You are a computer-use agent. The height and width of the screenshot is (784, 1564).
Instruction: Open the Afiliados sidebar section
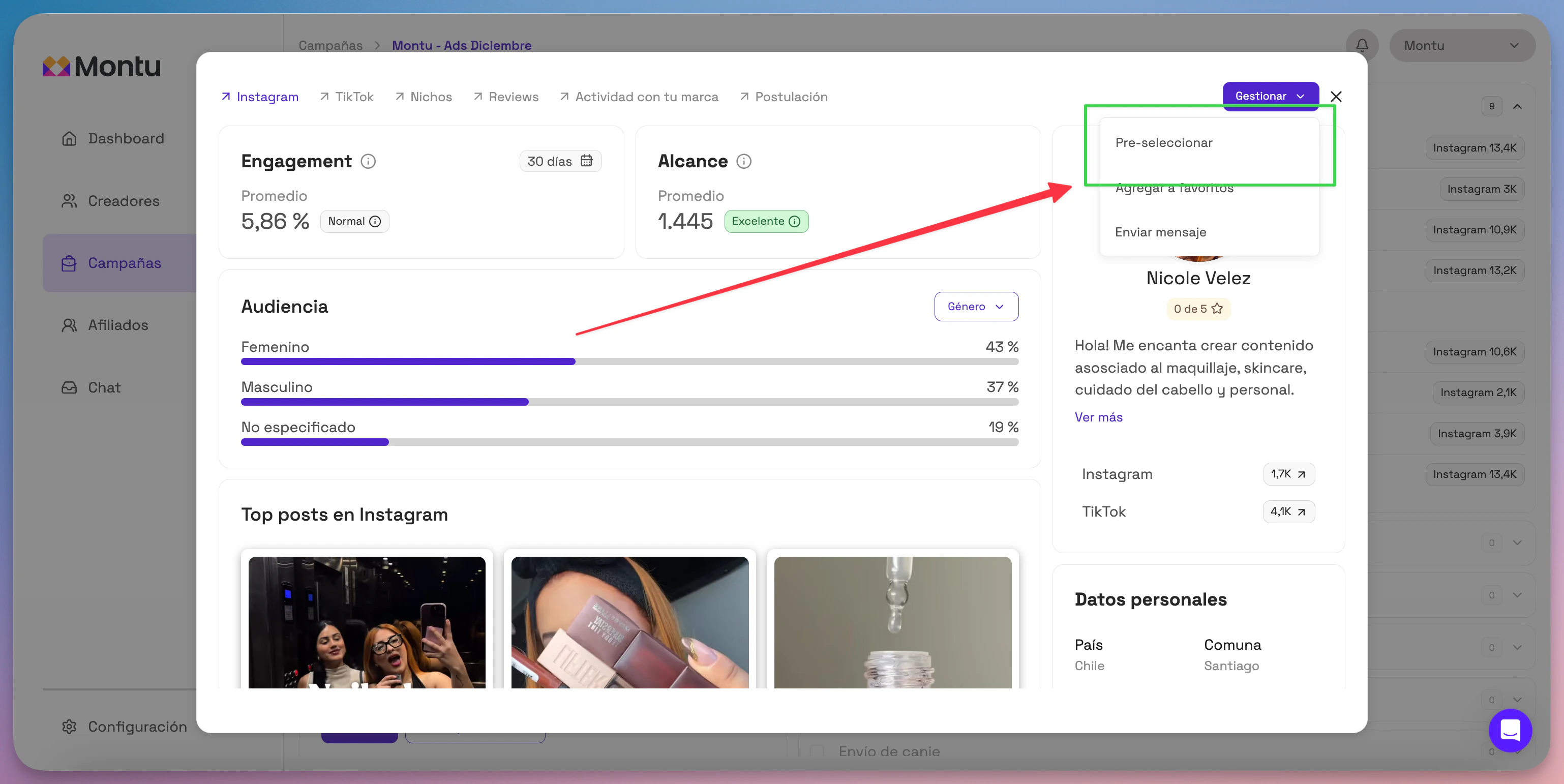tap(104, 325)
